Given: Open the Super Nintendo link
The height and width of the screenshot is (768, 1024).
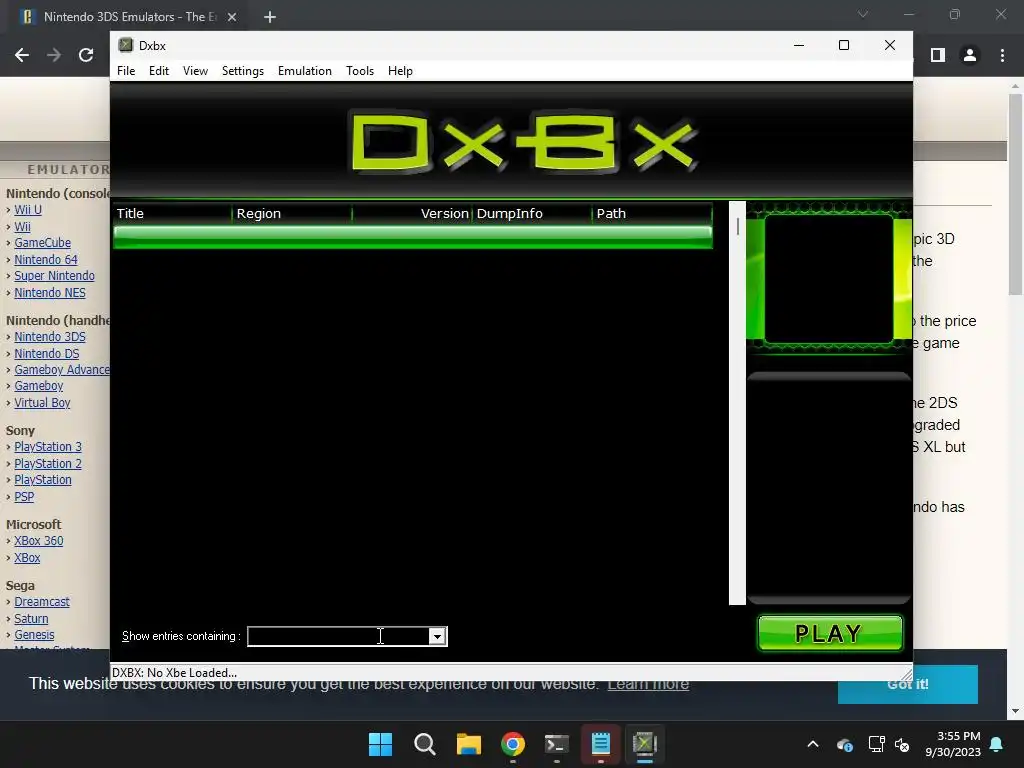Looking at the screenshot, I should [54, 276].
